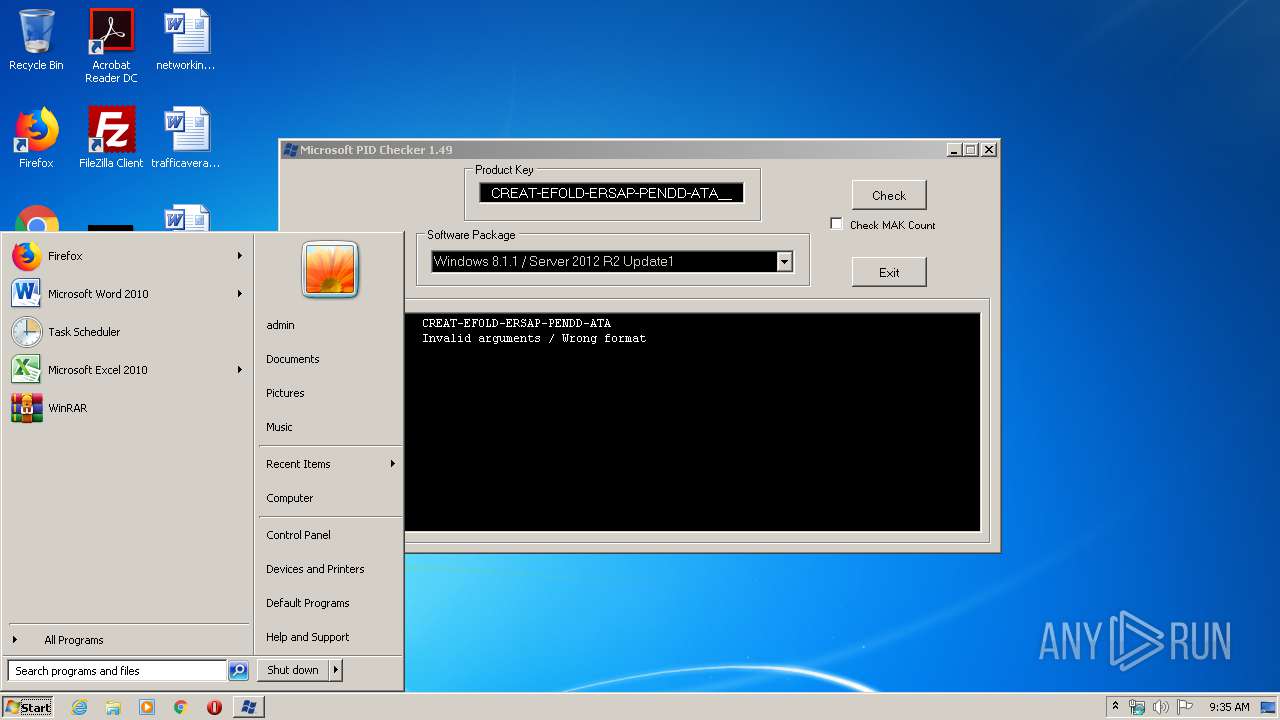Open the Action Center flag icon
This screenshot has height=720, width=1280.
1185,707
